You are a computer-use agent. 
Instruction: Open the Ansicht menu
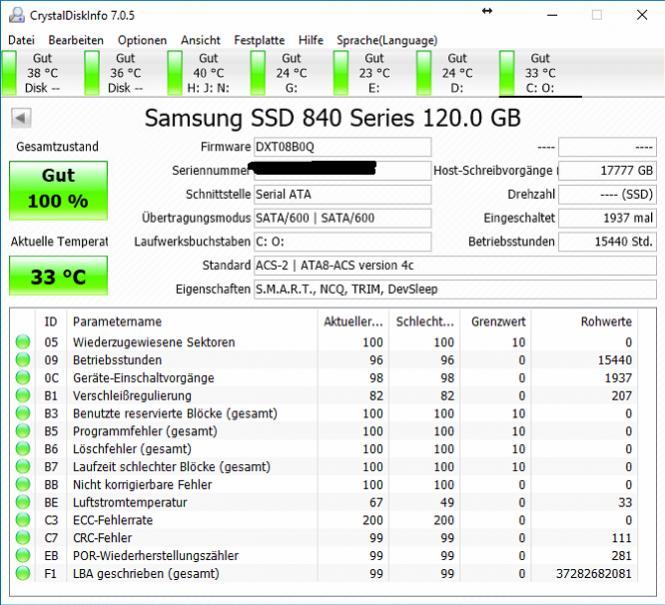pos(201,40)
